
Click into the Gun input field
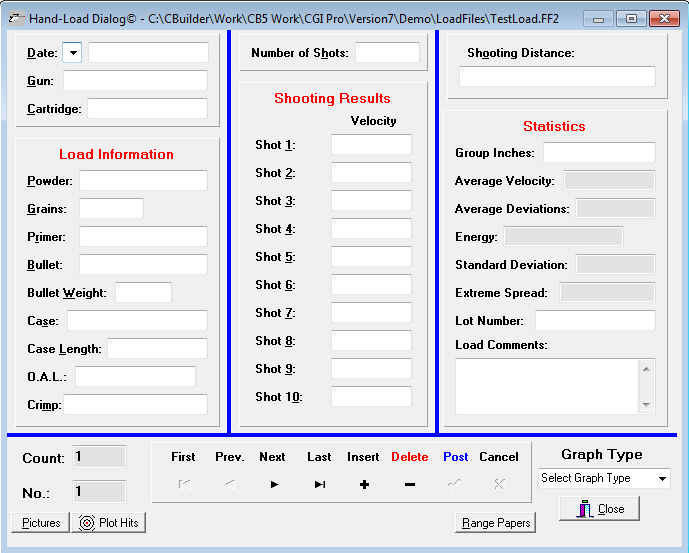(x=135, y=81)
